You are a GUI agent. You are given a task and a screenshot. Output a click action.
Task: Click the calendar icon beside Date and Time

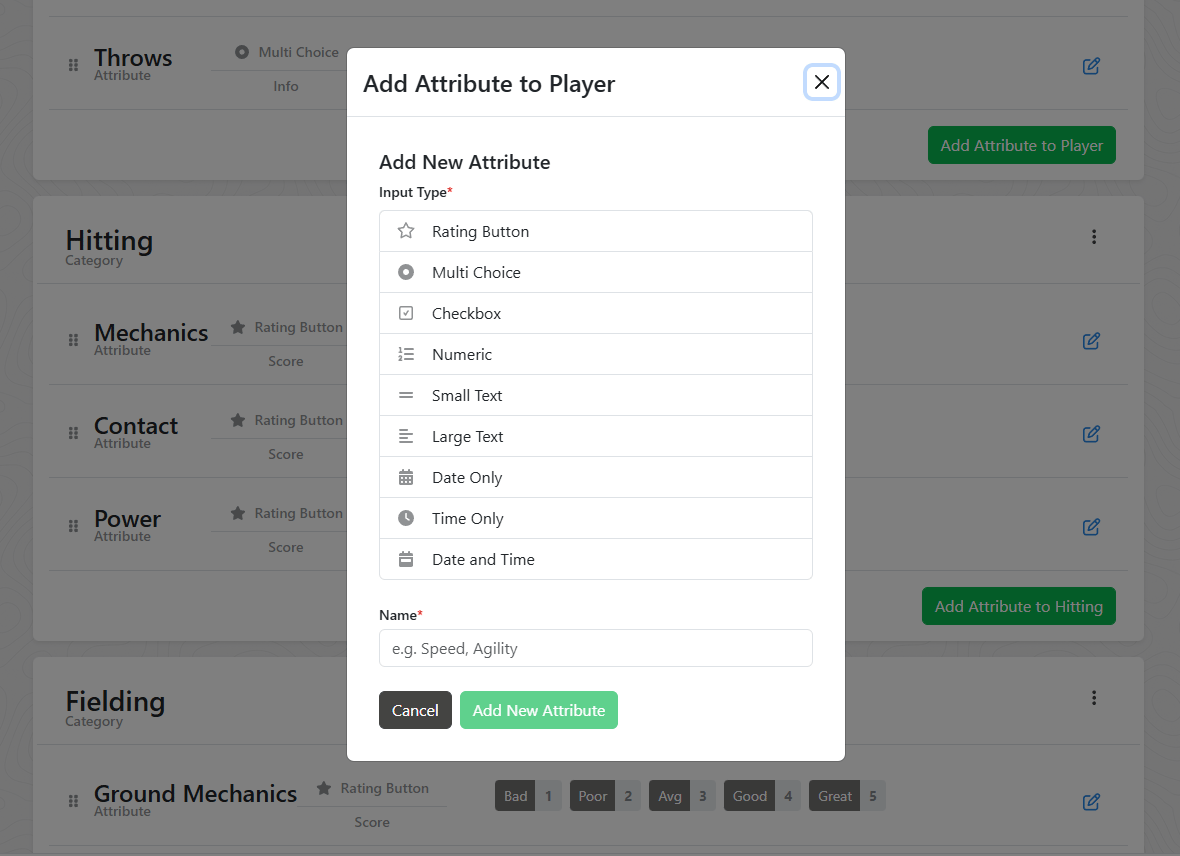point(405,559)
